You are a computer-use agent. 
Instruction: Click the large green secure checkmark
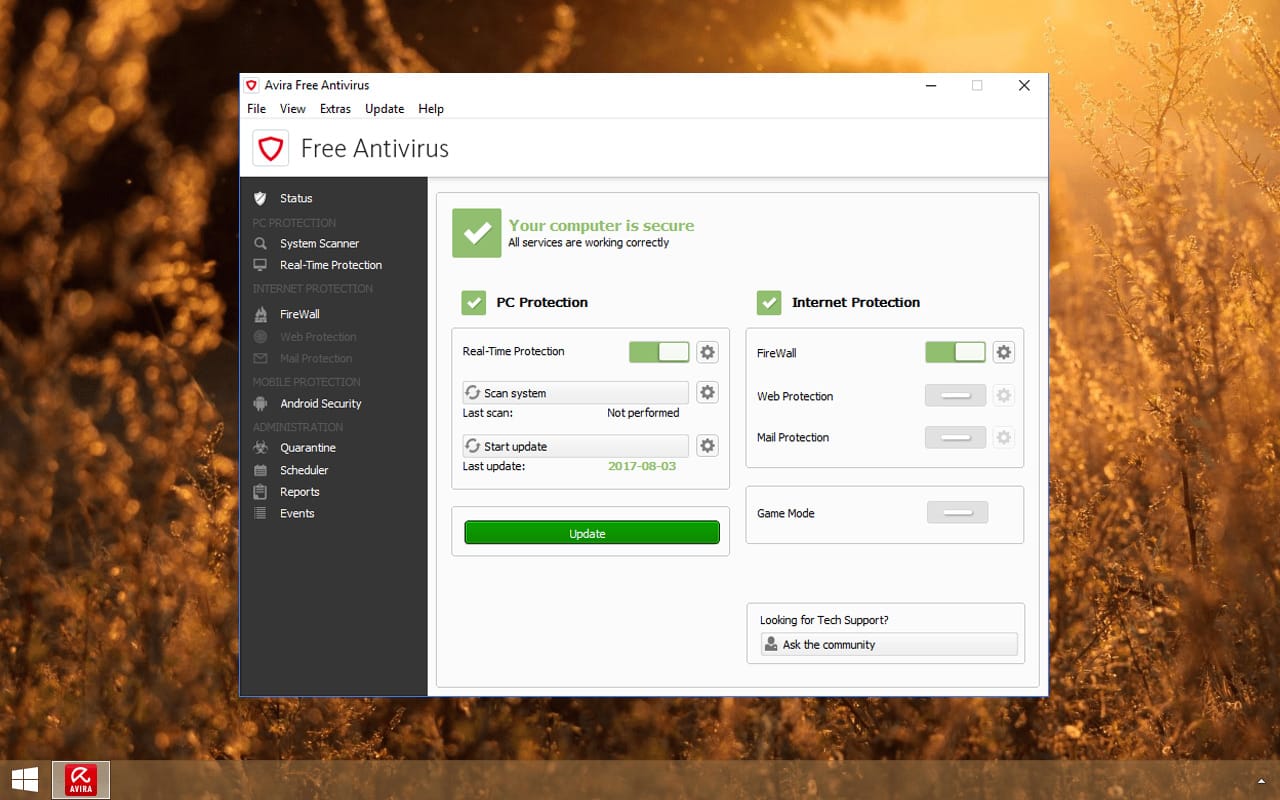477,233
